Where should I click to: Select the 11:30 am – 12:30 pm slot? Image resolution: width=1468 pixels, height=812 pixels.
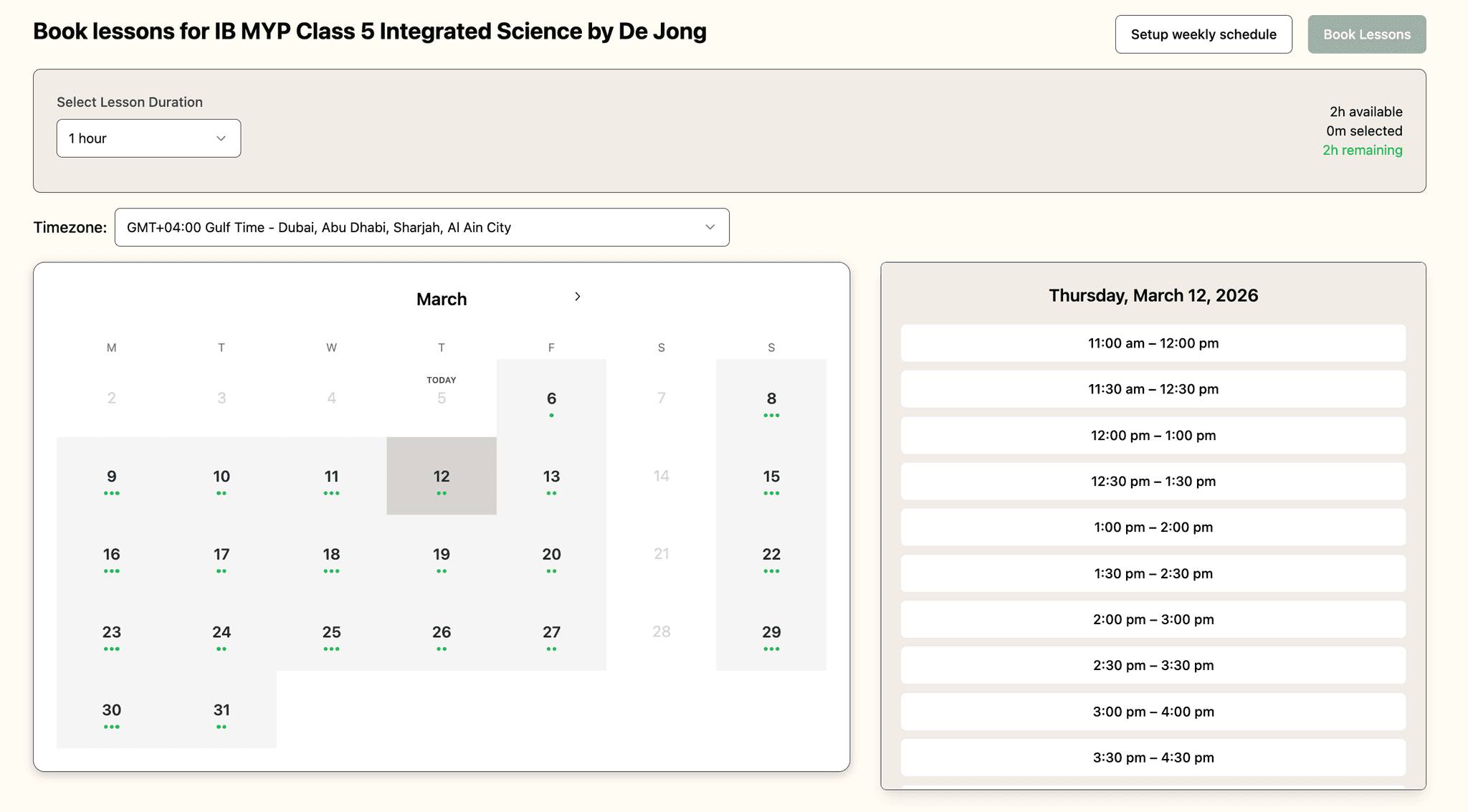pos(1153,389)
